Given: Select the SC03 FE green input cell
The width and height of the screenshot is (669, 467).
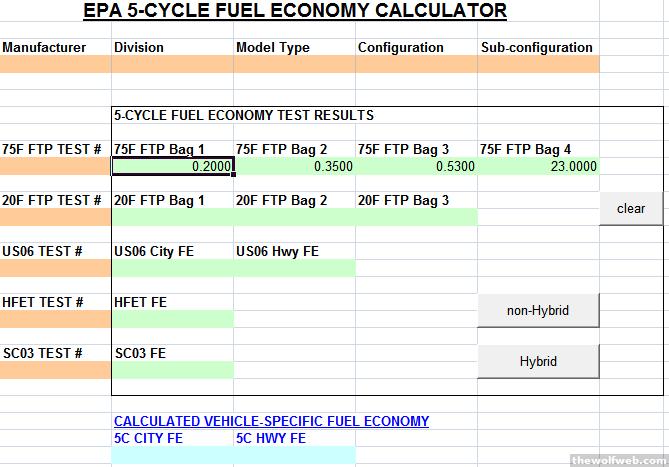Looking at the screenshot, I should 173,370.
